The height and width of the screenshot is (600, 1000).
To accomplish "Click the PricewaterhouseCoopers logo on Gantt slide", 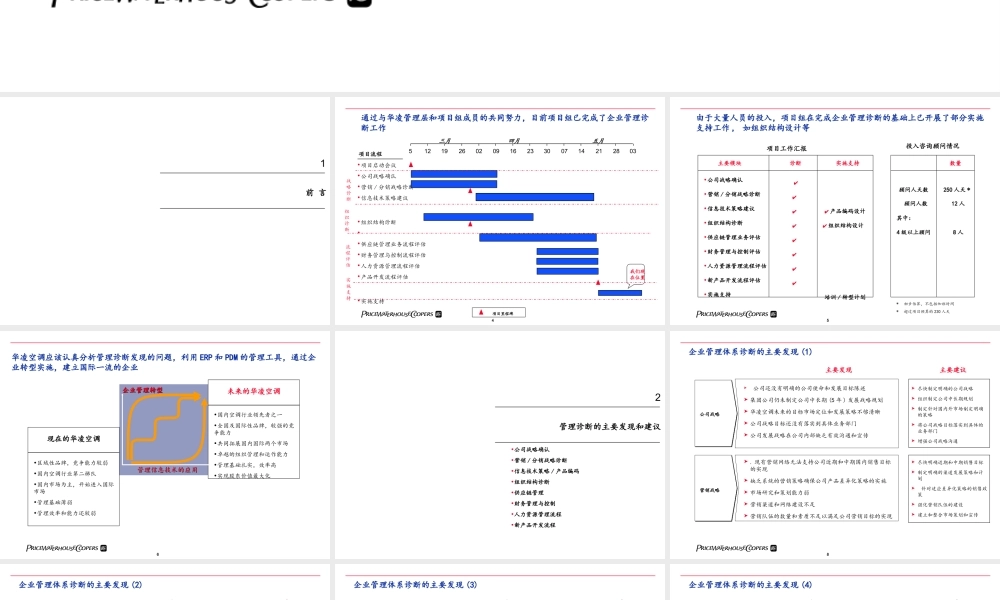I will (400, 313).
